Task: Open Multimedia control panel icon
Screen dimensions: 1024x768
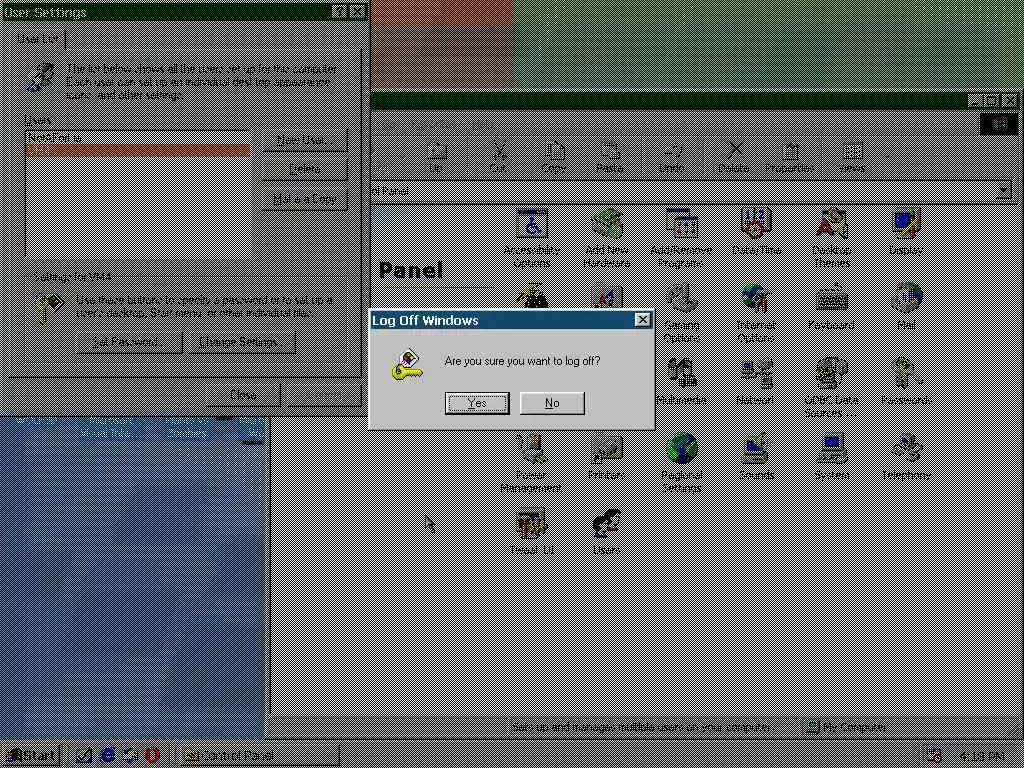Action: point(681,382)
